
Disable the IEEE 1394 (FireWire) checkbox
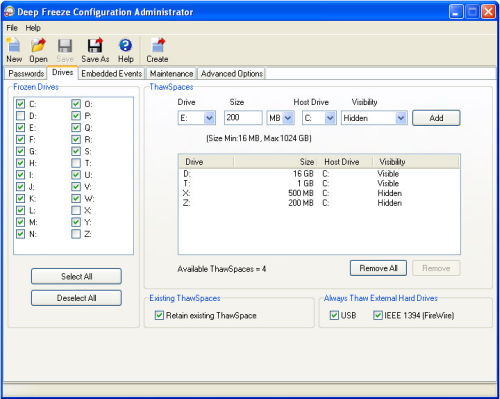(378, 315)
